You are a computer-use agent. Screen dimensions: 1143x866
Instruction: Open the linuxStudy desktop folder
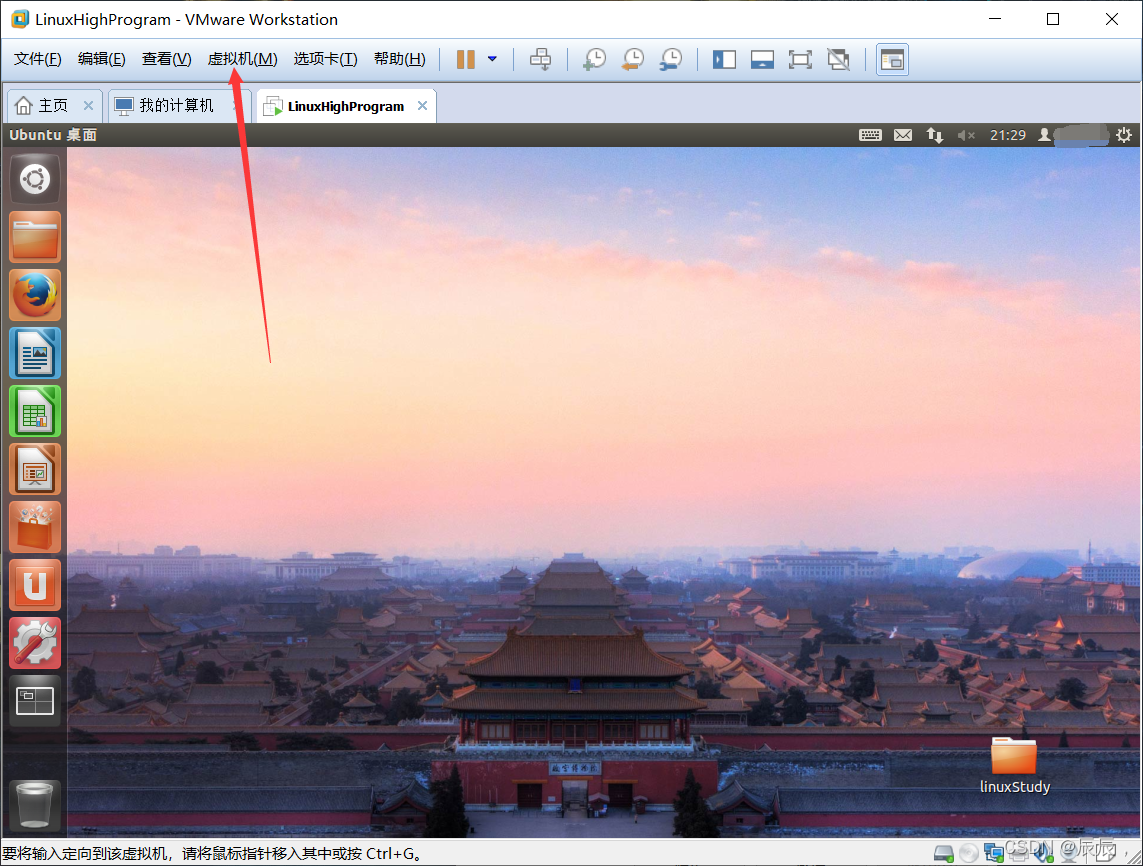[x=1015, y=765]
